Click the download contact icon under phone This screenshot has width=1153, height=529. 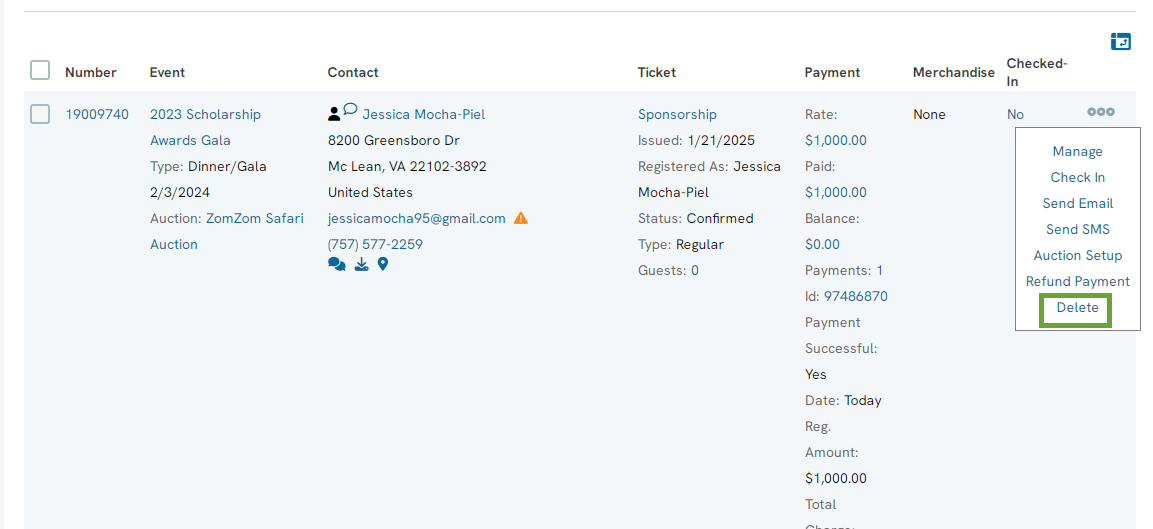coord(361,264)
